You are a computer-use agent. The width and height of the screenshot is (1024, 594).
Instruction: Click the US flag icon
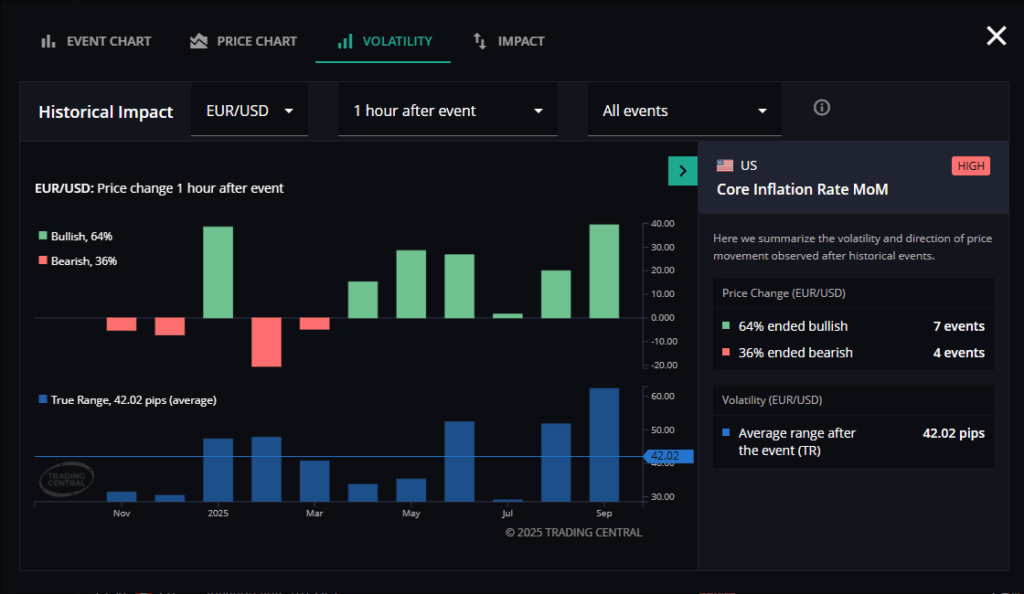(725, 166)
